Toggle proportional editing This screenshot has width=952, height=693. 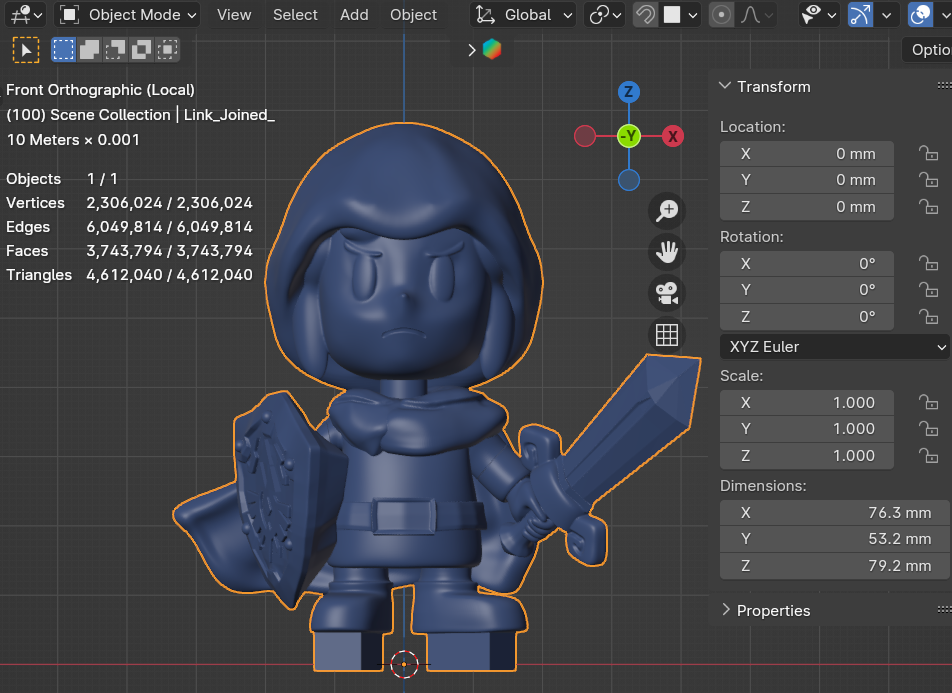(x=721, y=15)
